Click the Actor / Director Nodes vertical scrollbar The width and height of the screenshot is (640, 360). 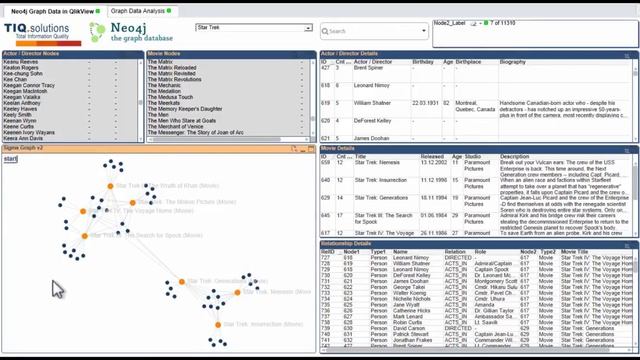click(140, 100)
